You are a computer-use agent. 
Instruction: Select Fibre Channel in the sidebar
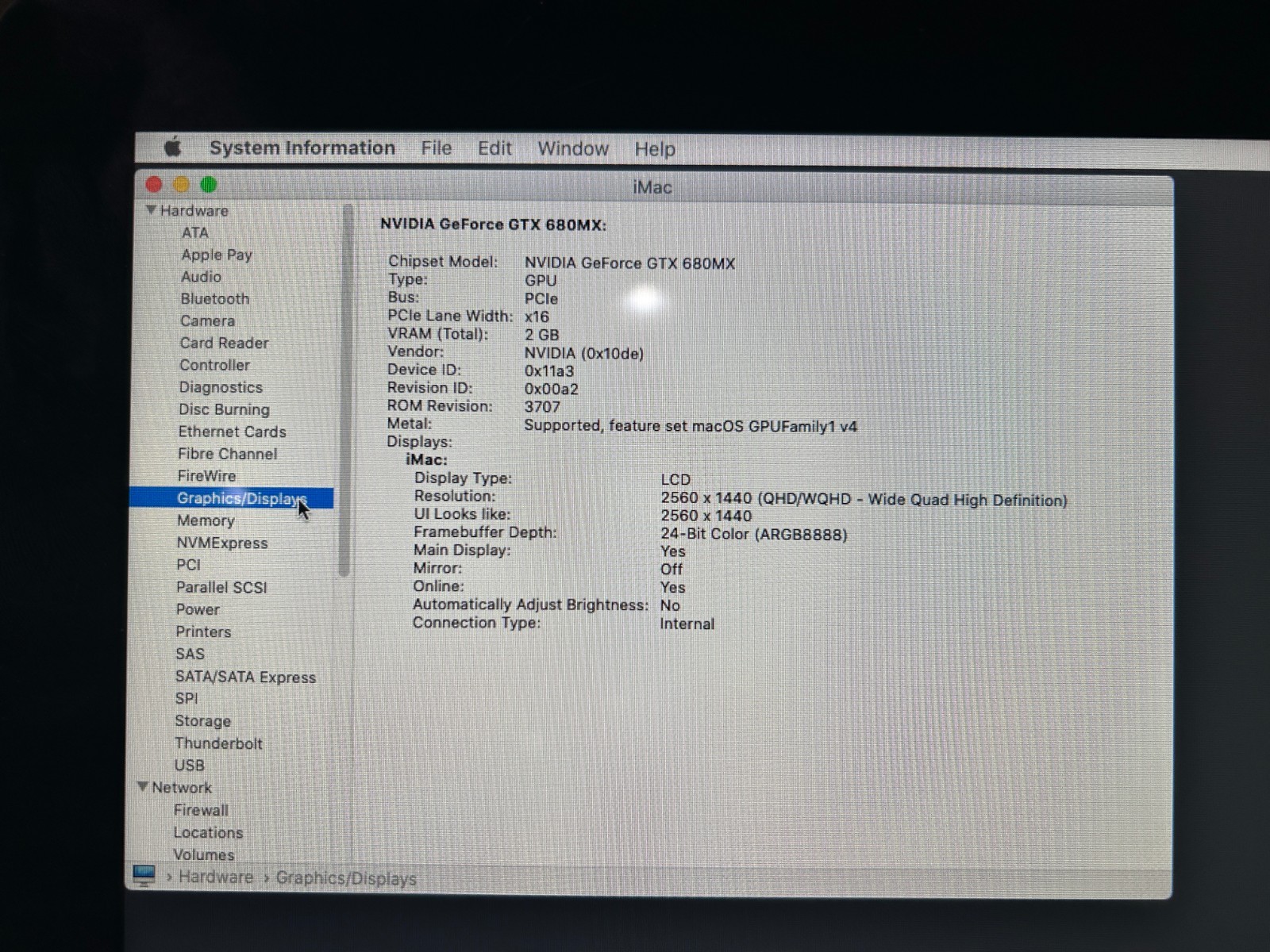227,455
